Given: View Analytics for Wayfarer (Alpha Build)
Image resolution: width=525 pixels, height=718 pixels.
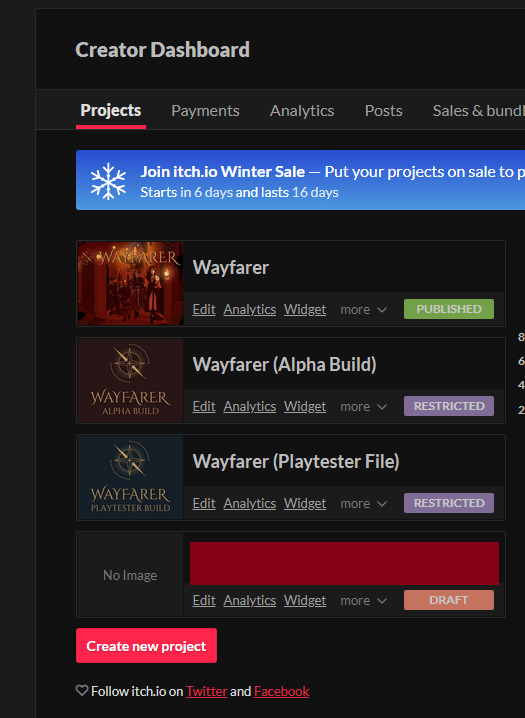Looking at the screenshot, I should 249,407.
